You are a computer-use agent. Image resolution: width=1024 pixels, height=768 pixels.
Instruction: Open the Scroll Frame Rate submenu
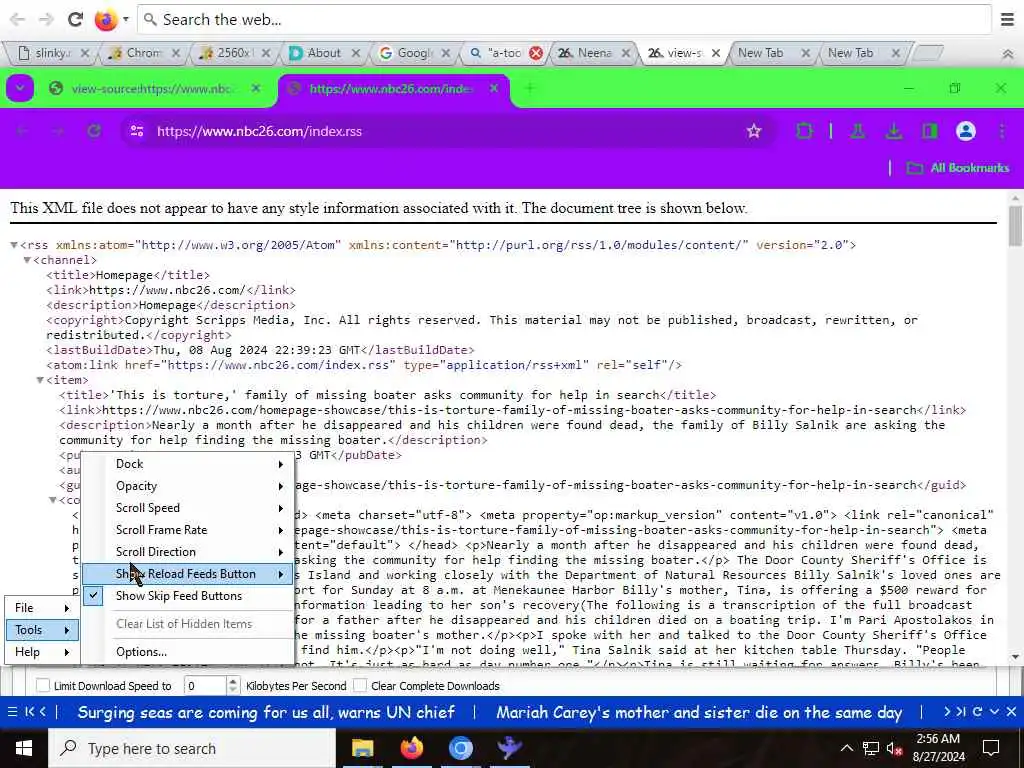point(187,530)
